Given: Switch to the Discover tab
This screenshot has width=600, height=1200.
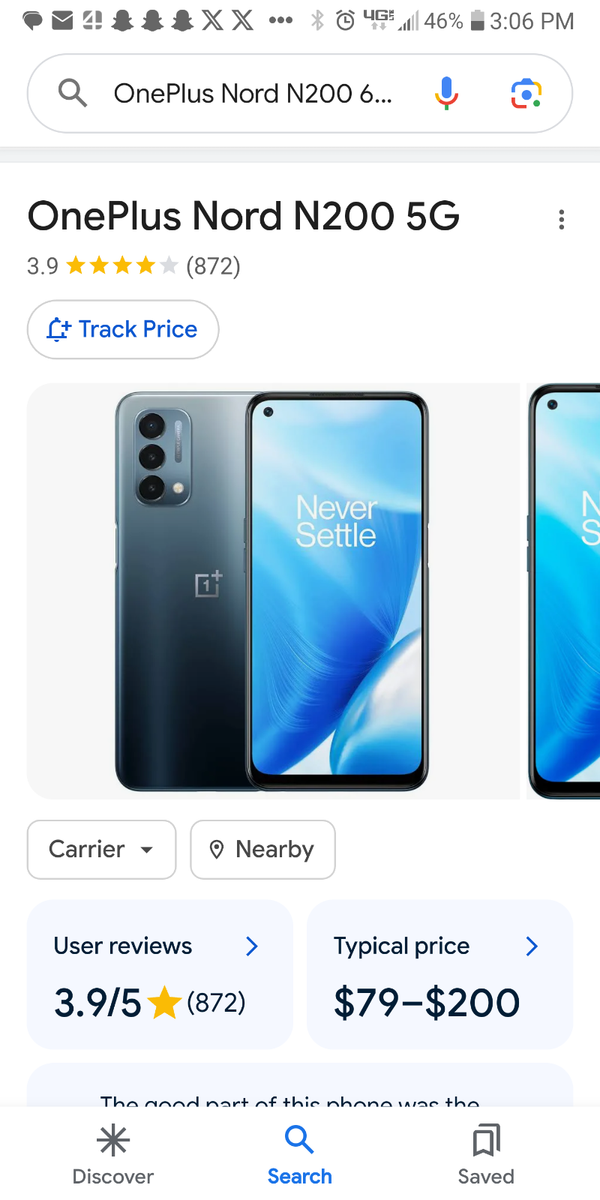Looking at the screenshot, I should [113, 1154].
